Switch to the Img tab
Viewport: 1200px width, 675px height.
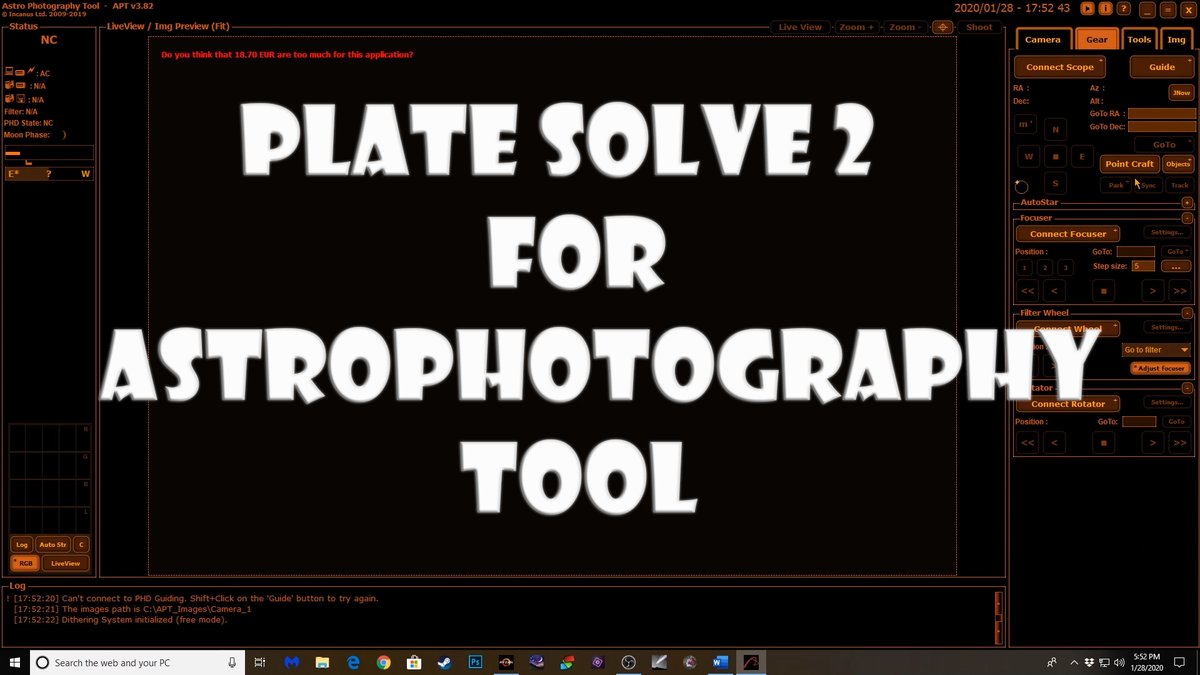1177,39
